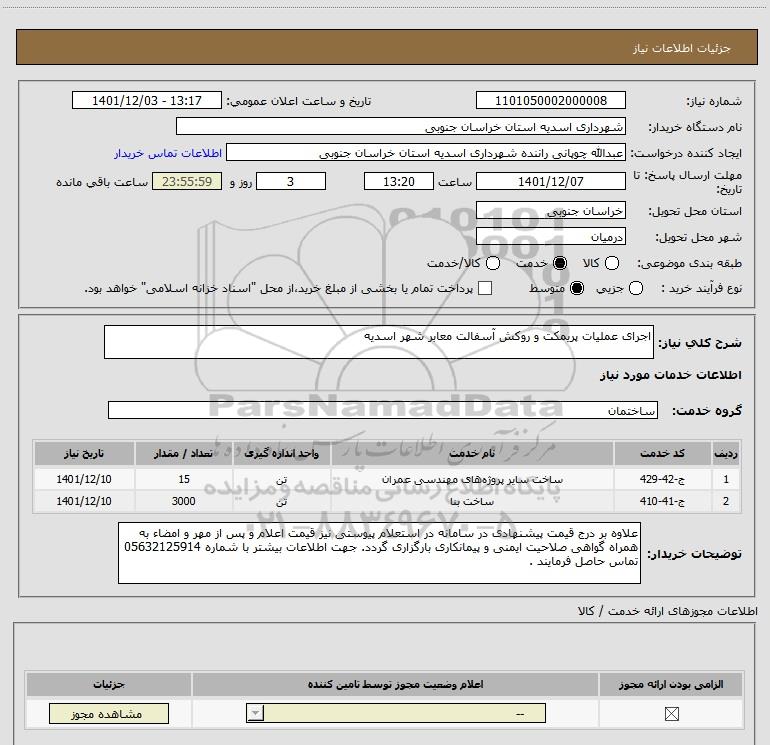The height and width of the screenshot is (745, 770).
Task: Select the کالا radio button
Action: pos(611,263)
